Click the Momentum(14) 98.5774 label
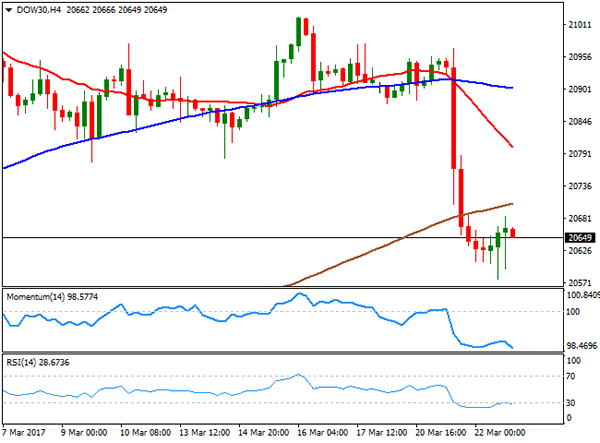Viewport: 600px width, 443px height. pos(52,297)
